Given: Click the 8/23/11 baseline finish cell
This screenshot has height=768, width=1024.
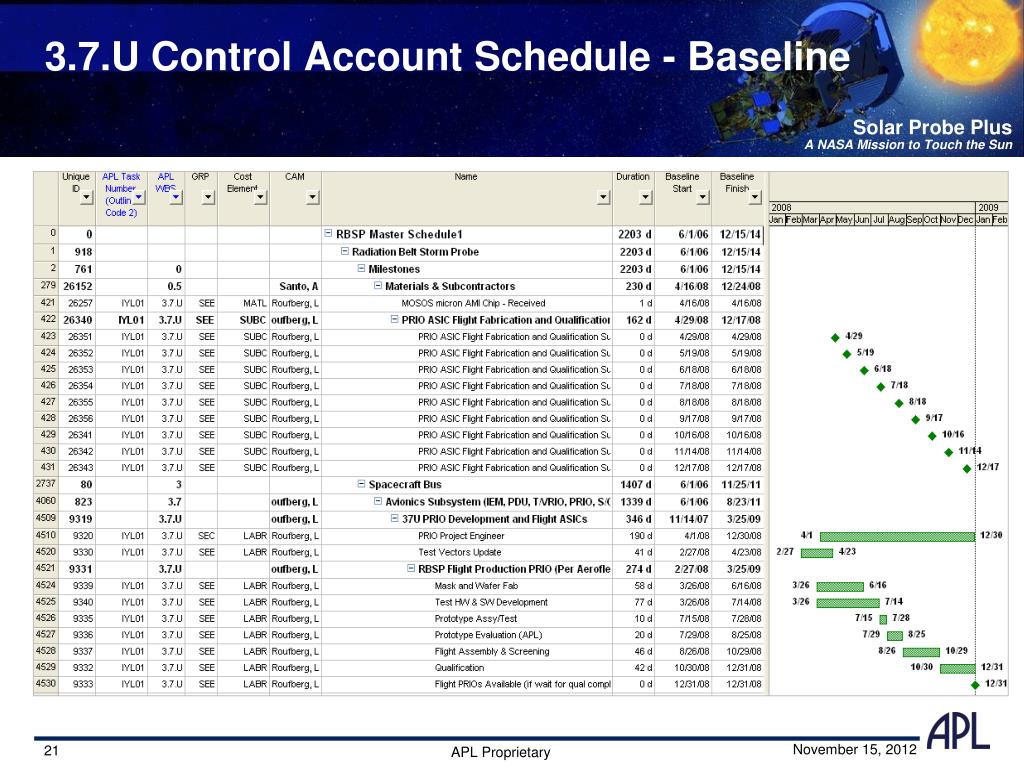Looking at the screenshot, I should click(x=737, y=502).
